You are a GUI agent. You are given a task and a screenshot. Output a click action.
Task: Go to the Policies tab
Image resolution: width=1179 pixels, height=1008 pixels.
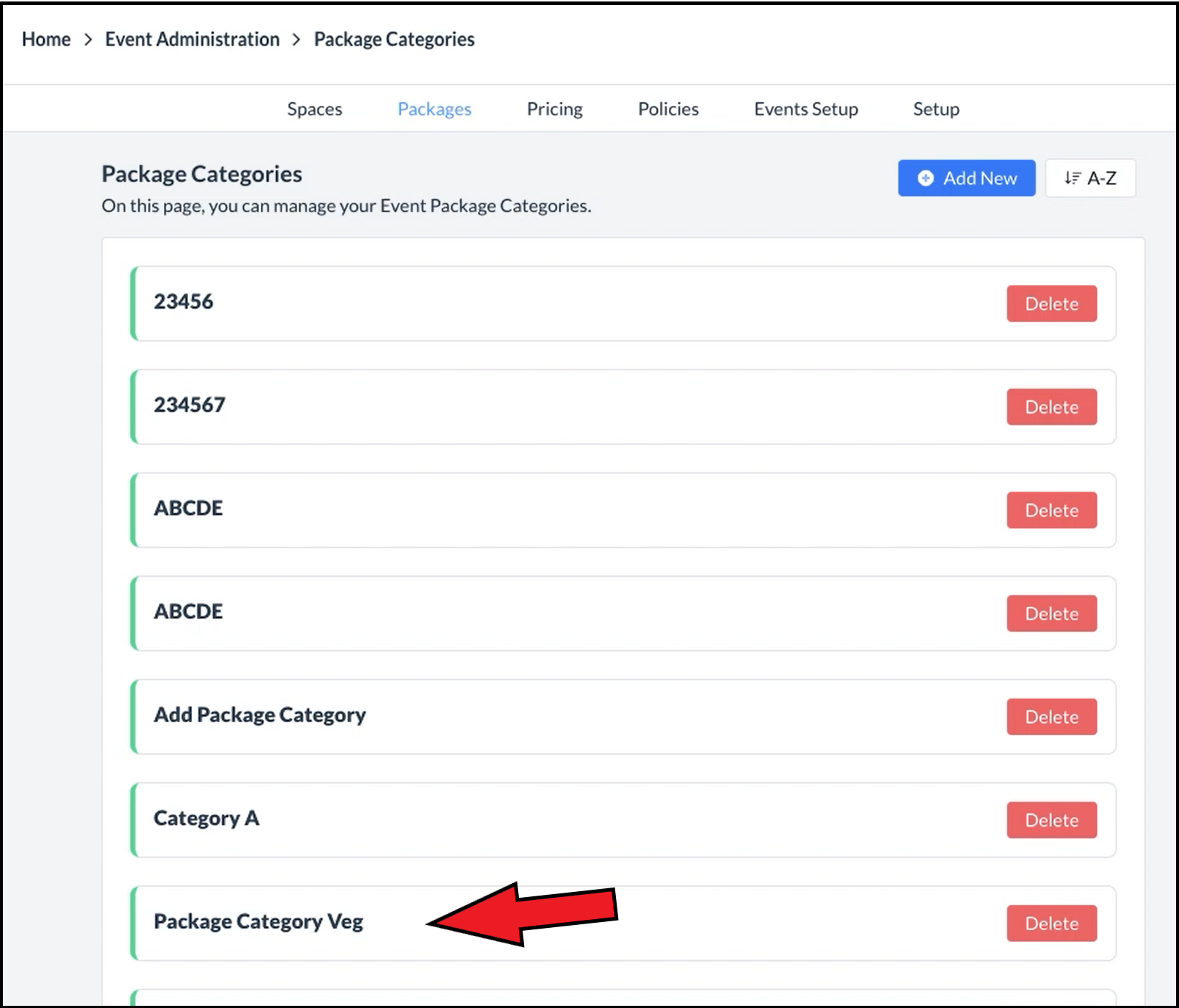coord(668,109)
